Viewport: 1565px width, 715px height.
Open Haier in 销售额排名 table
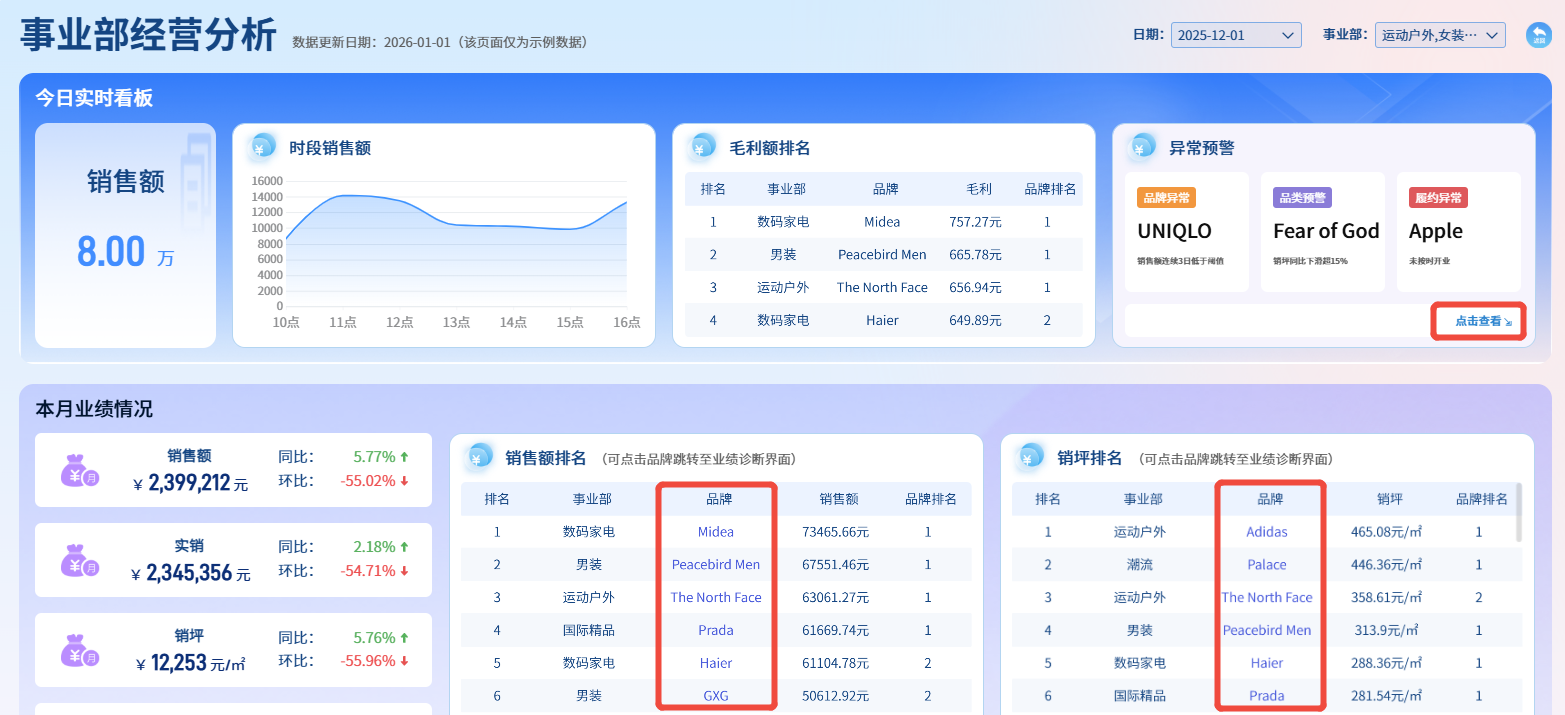click(716, 664)
